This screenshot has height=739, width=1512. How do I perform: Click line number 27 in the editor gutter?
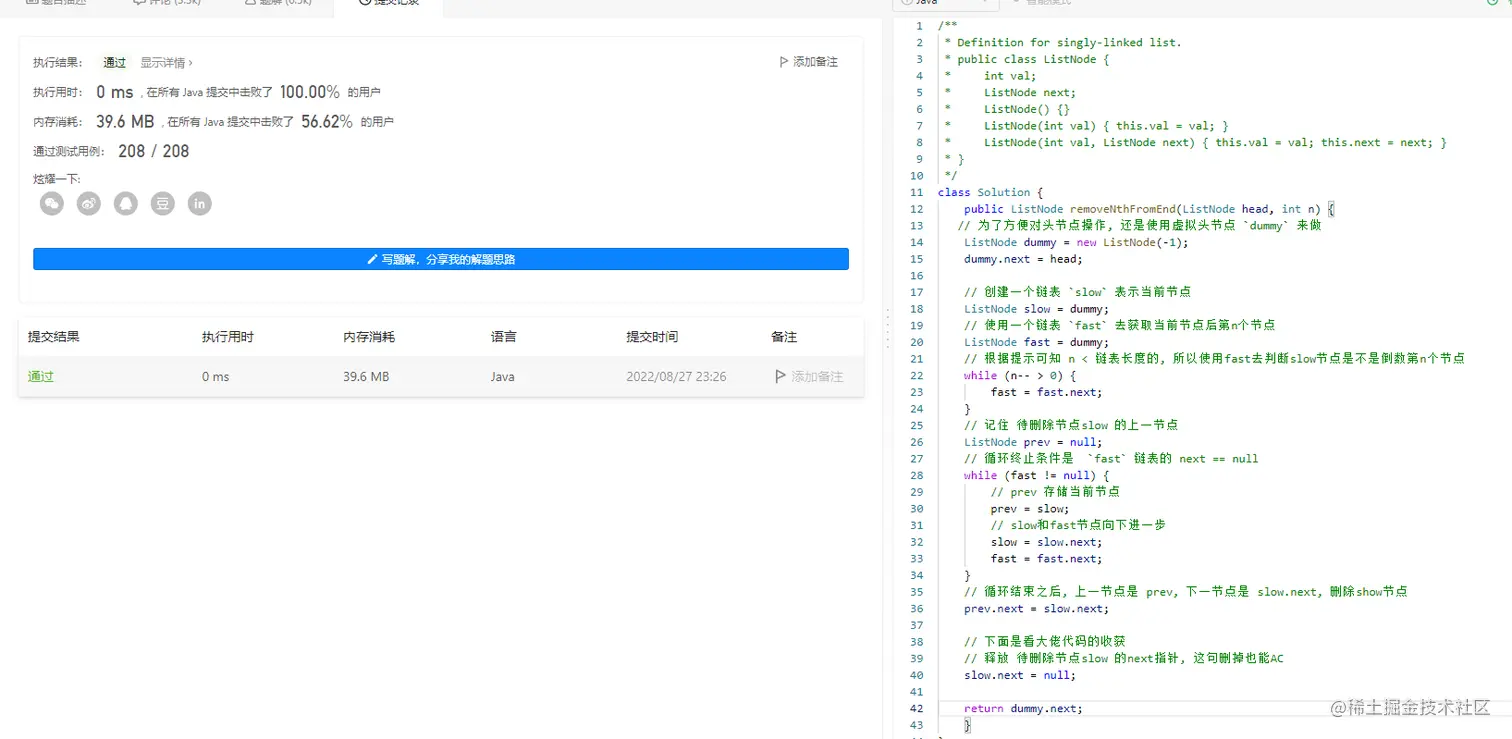(917, 459)
